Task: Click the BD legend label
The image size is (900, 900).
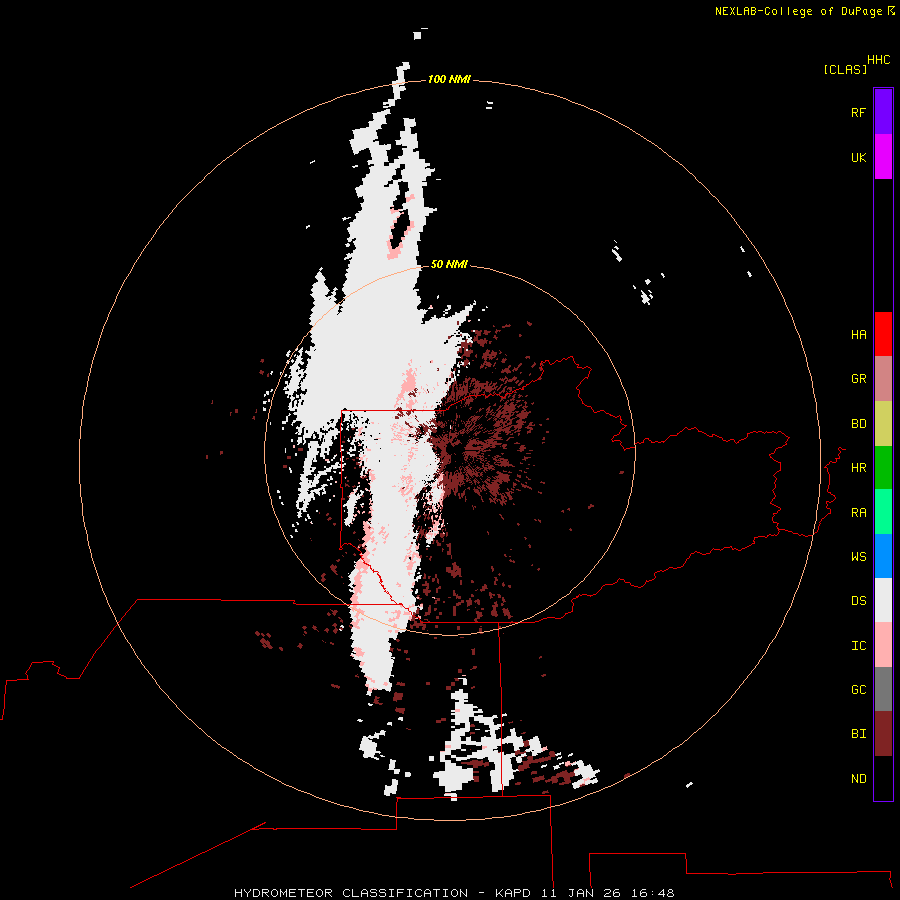Action: click(858, 424)
